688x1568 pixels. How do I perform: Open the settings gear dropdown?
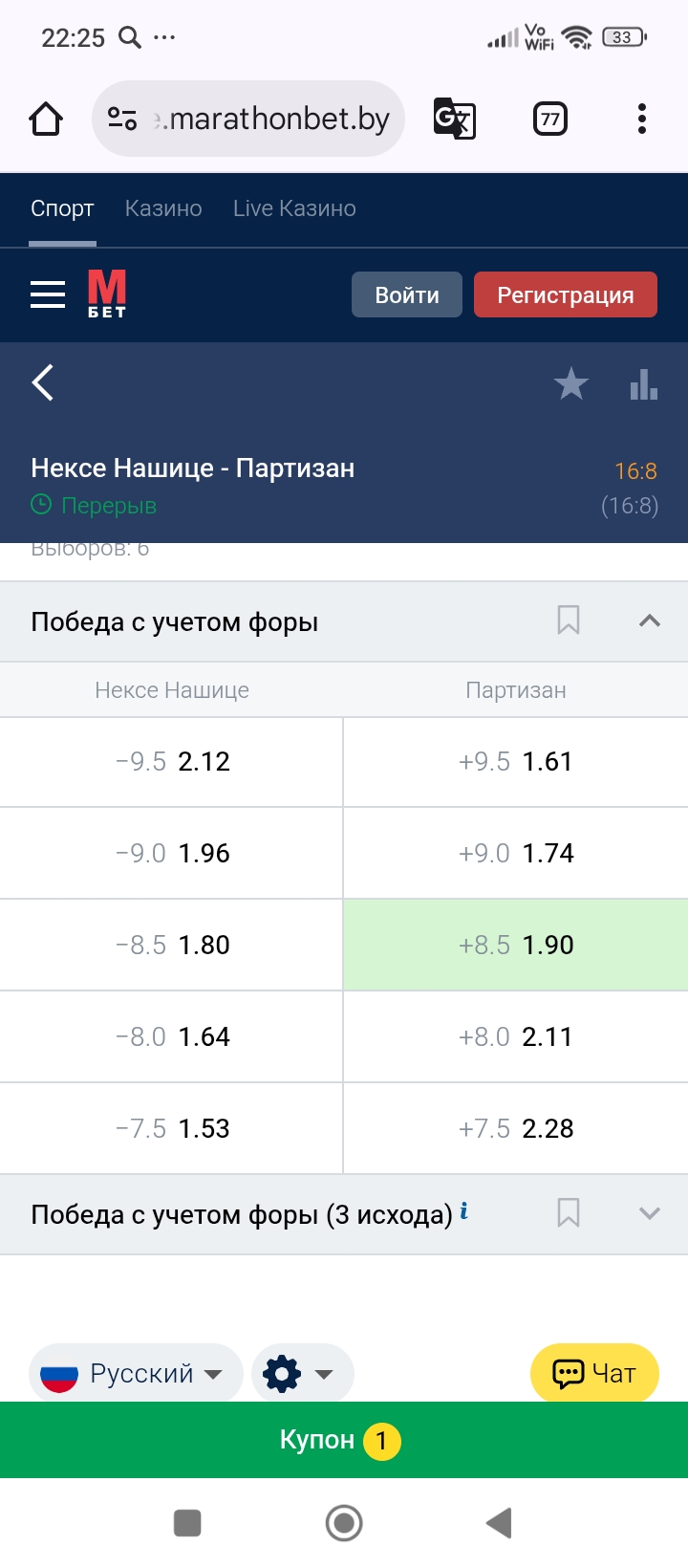(302, 1373)
